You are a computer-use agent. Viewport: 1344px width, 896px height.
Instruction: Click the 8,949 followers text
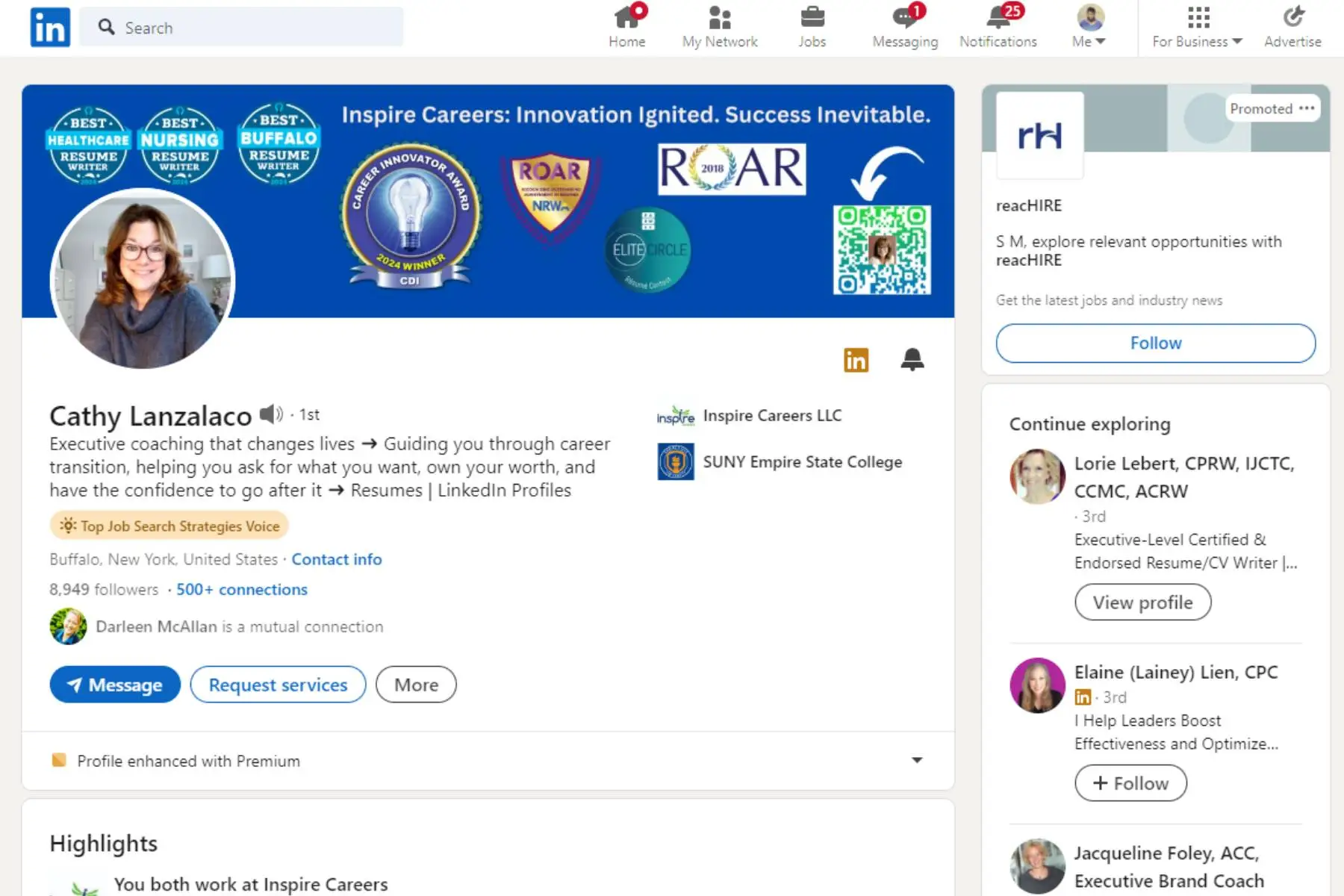[x=104, y=589]
